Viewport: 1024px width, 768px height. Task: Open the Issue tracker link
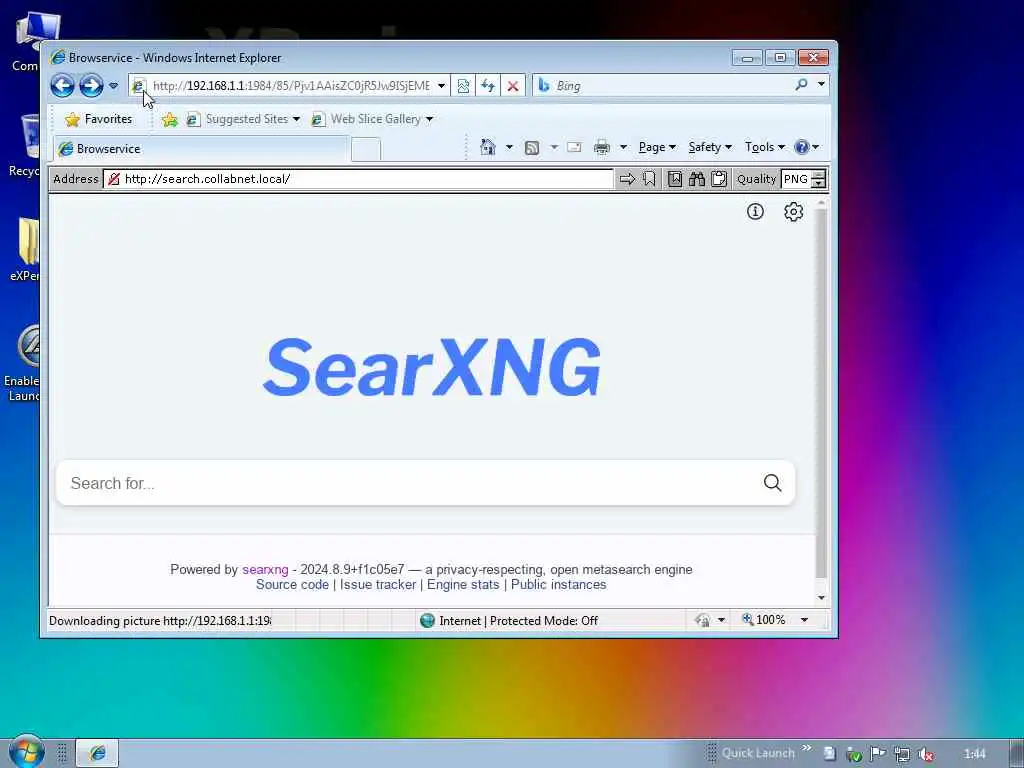pos(377,584)
